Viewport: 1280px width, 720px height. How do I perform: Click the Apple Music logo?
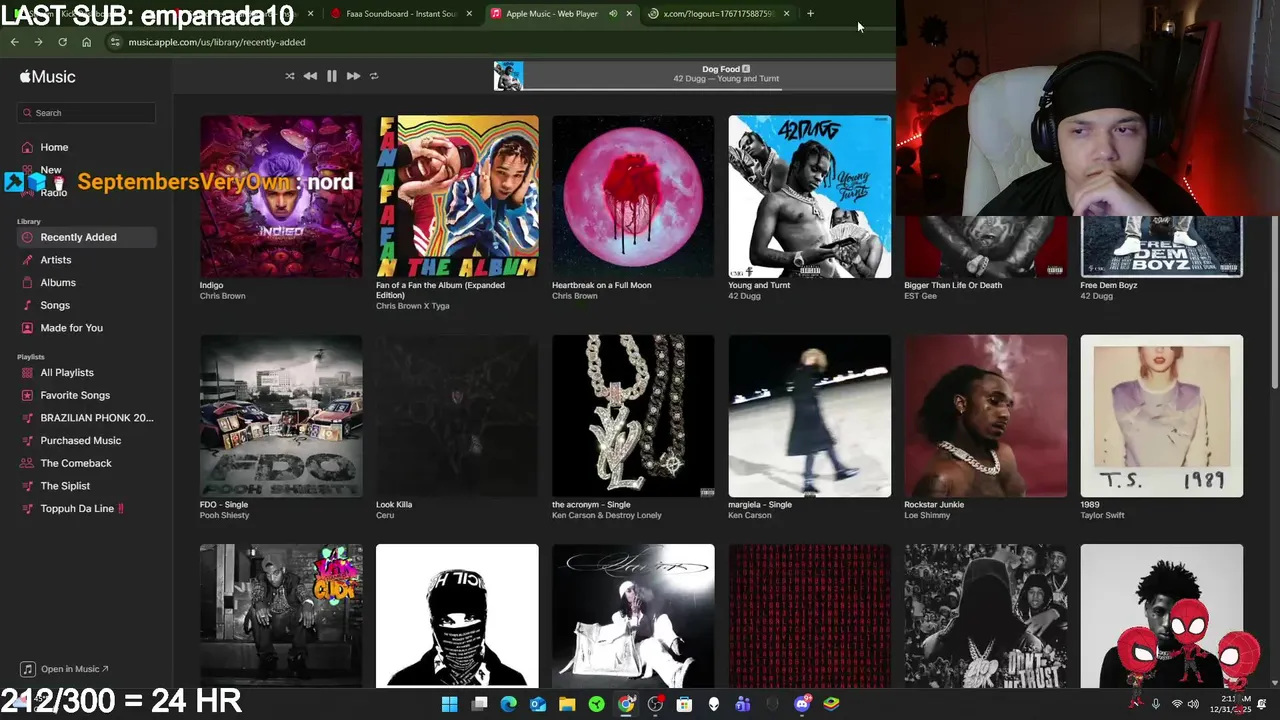pos(47,77)
